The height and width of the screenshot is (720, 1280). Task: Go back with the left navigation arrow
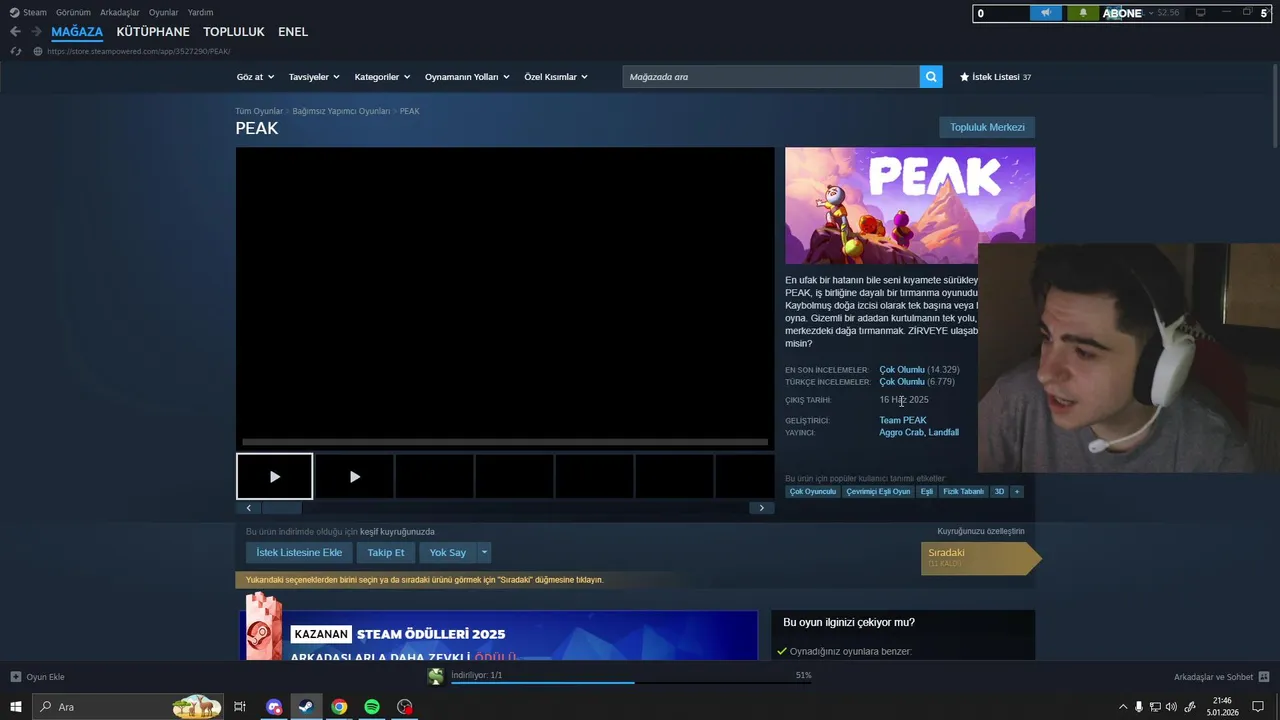15,32
